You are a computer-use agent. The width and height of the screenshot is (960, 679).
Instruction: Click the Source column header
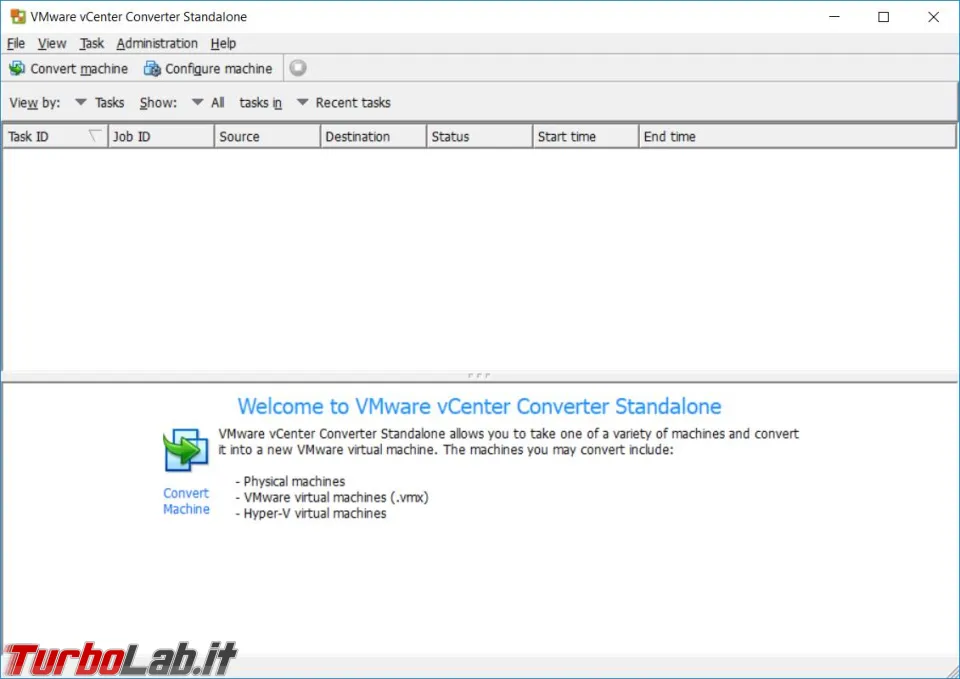[x=266, y=137]
